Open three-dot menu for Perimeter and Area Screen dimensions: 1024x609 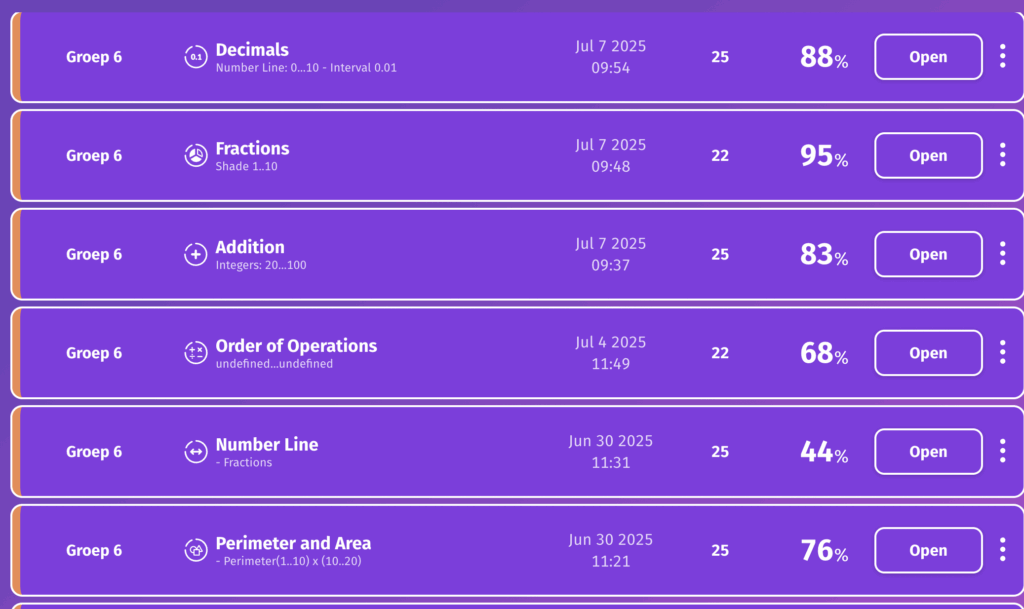pos(1002,550)
